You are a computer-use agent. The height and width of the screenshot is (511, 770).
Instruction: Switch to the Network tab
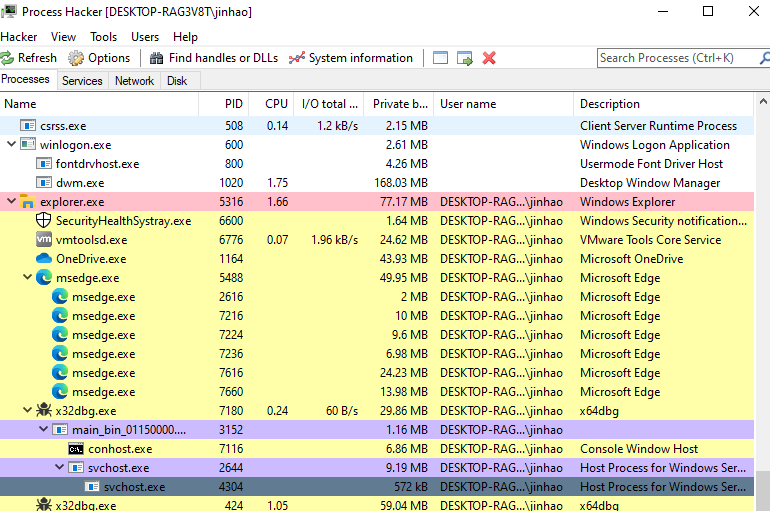pyautogui.click(x=134, y=81)
